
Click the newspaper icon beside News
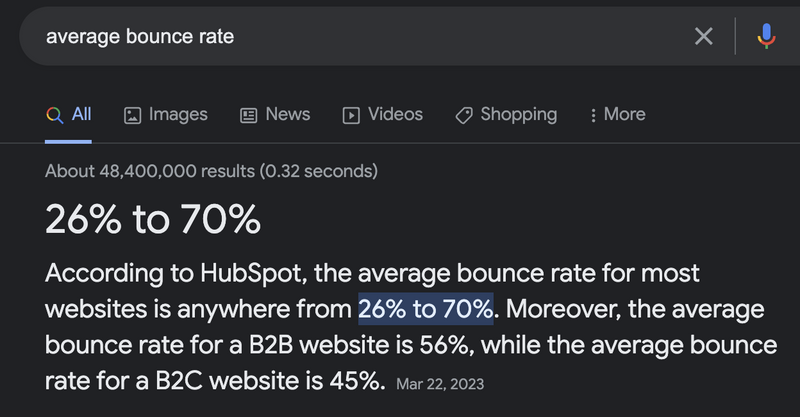(x=248, y=115)
